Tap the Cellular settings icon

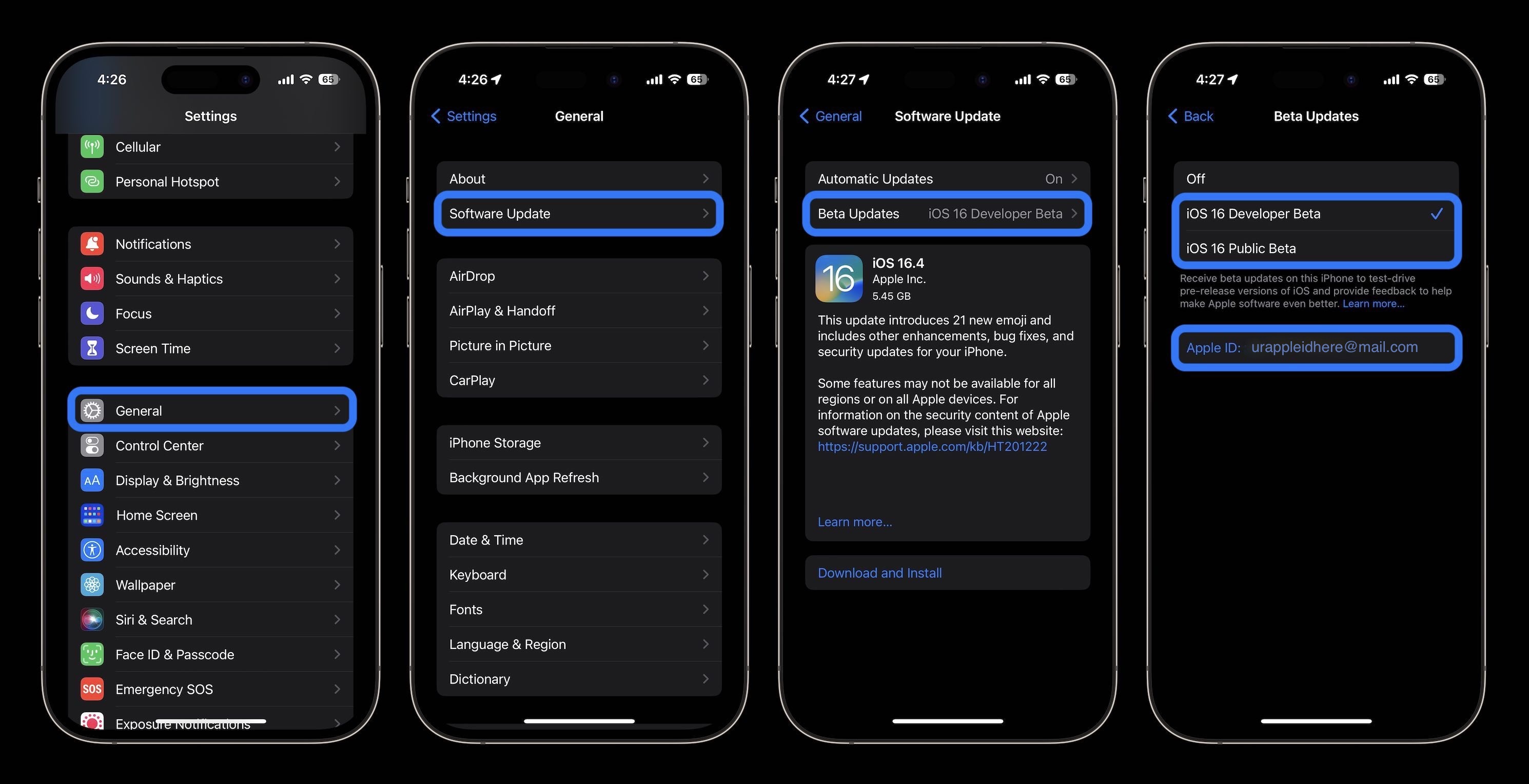pos(92,145)
